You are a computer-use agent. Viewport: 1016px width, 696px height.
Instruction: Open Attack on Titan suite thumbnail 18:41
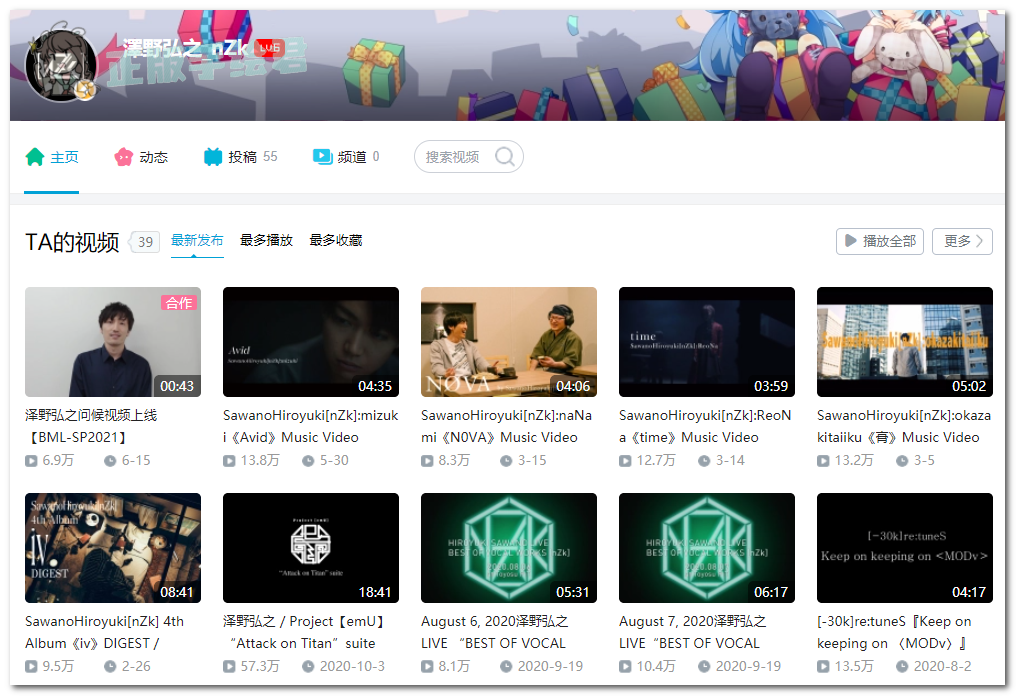pyautogui.click(x=311, y=548)
